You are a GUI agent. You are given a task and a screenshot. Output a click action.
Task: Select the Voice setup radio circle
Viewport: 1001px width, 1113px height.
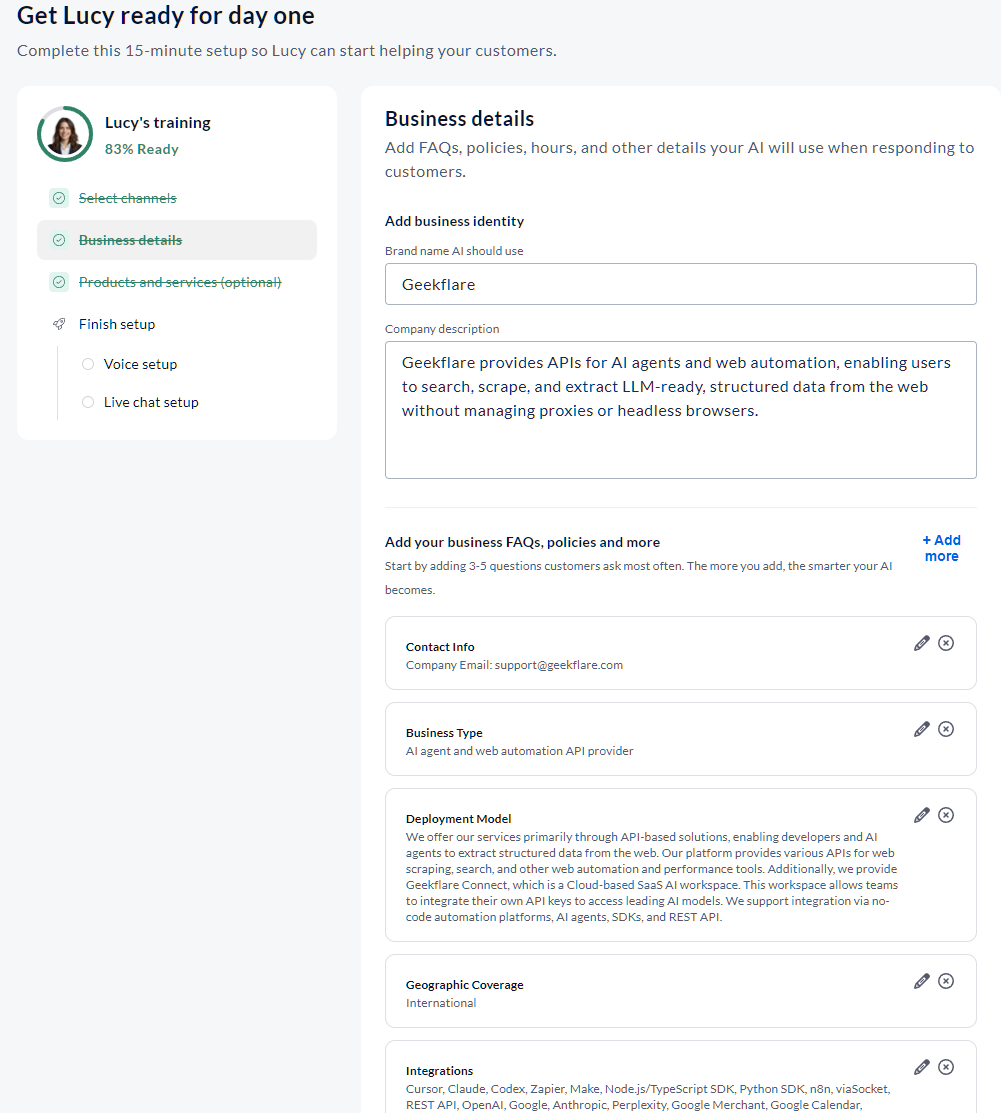[x=88, y=364]
